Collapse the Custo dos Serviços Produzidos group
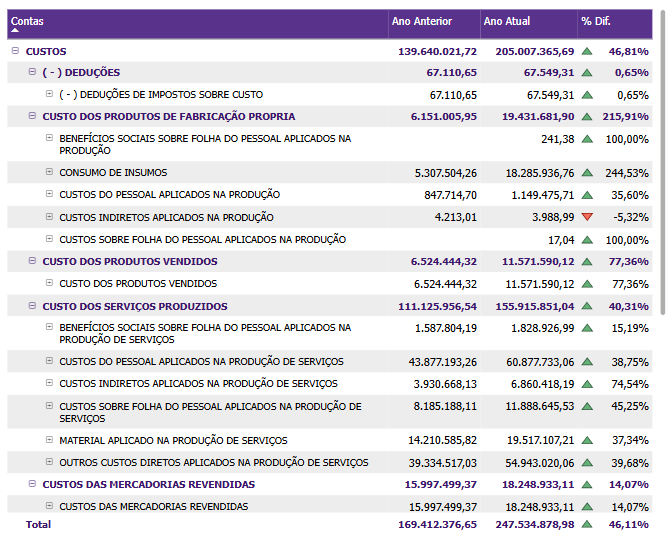Viewport: 671px width, 537px height. tap(32, 306)
